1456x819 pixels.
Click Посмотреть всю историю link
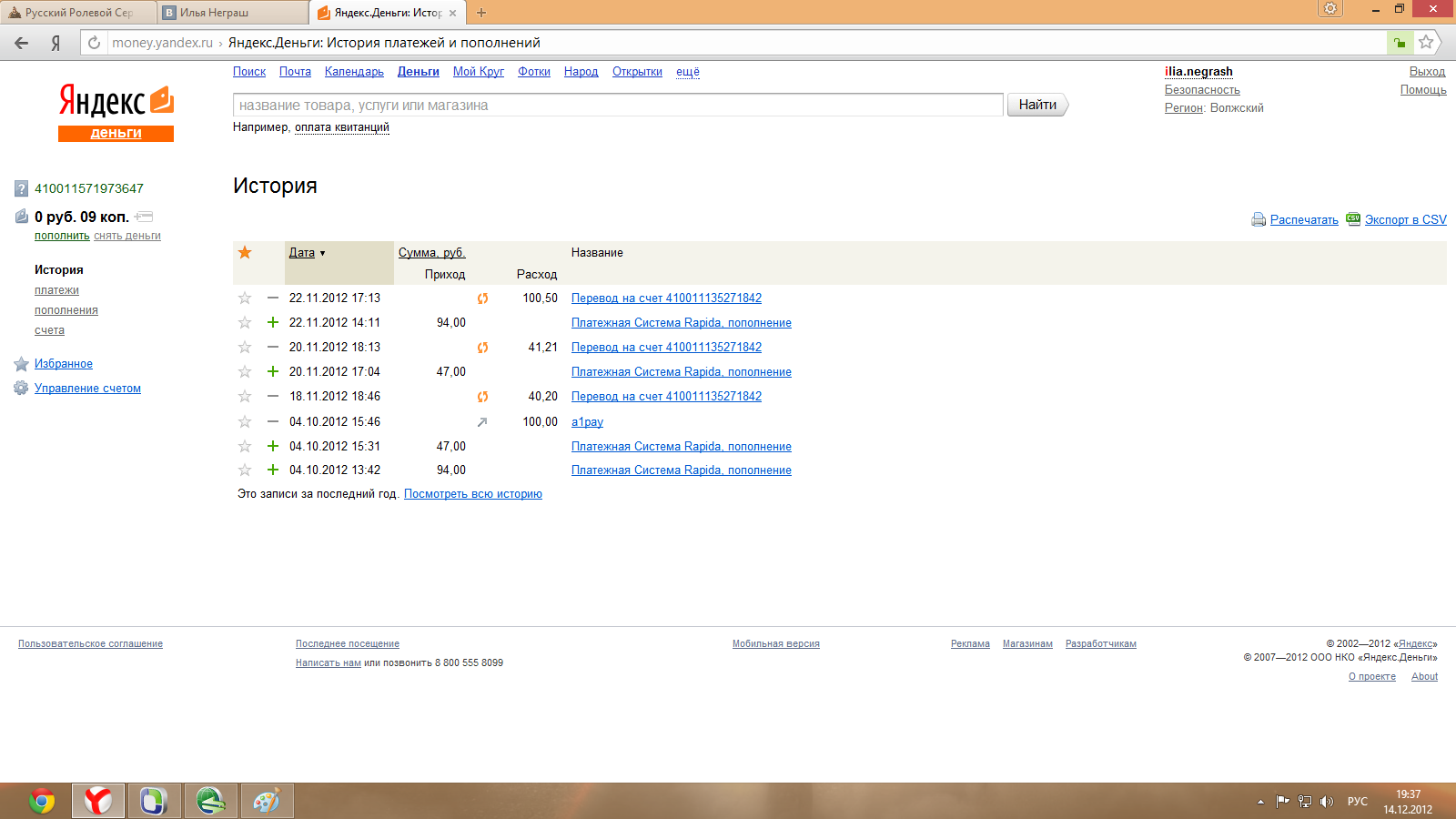[x=473, y=494]
